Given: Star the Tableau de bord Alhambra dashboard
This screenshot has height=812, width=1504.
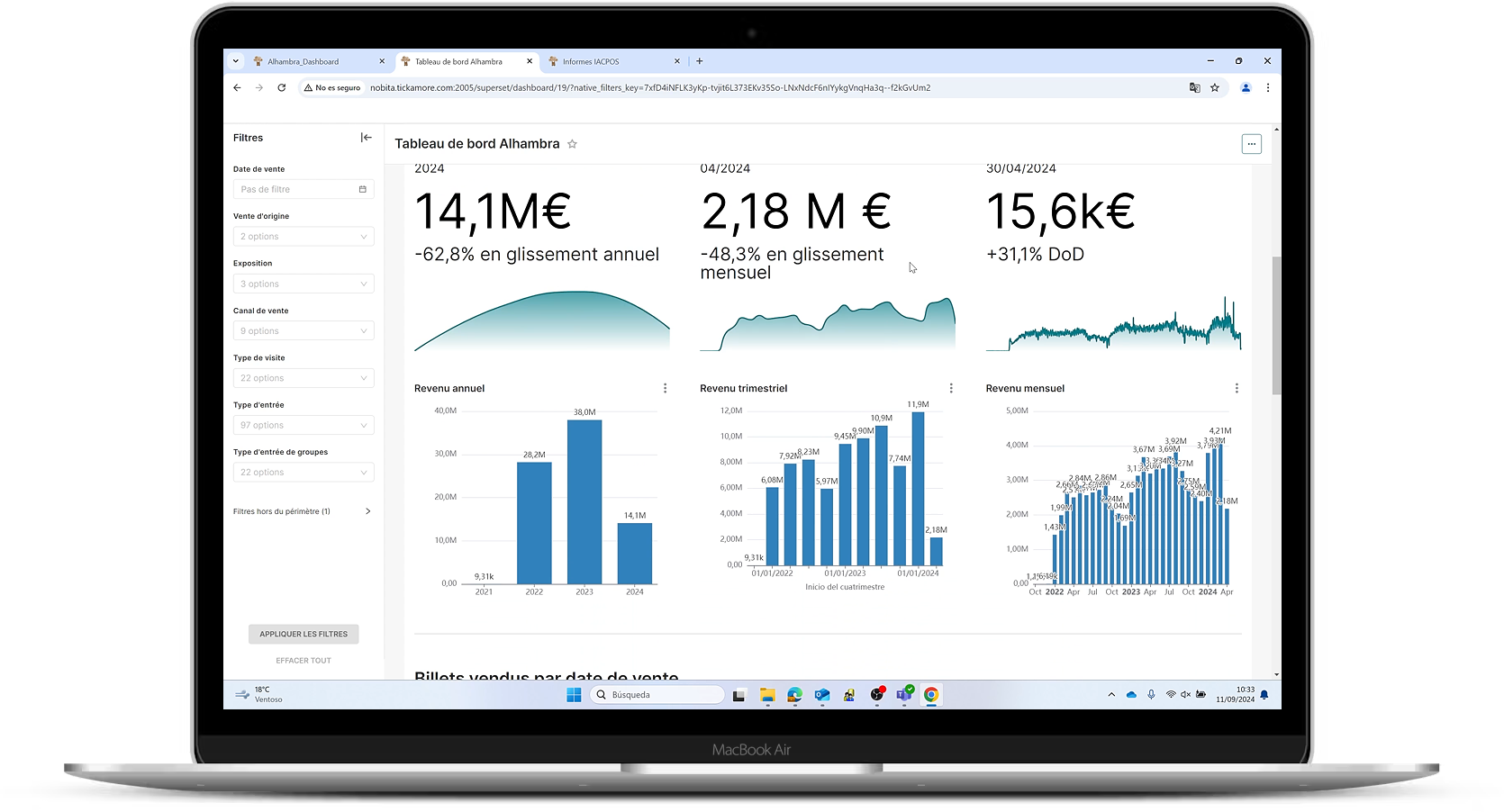Looking at the screenshot, I should point(572,144).
